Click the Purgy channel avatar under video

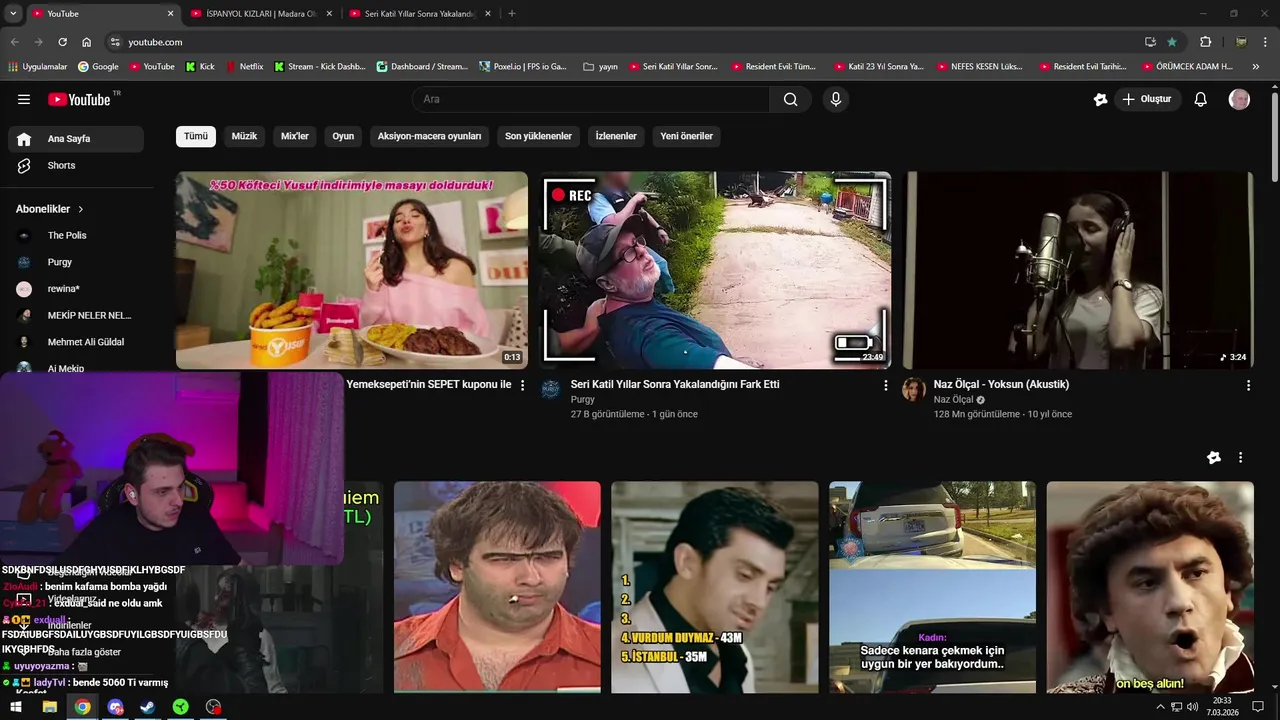click(551, 389)
